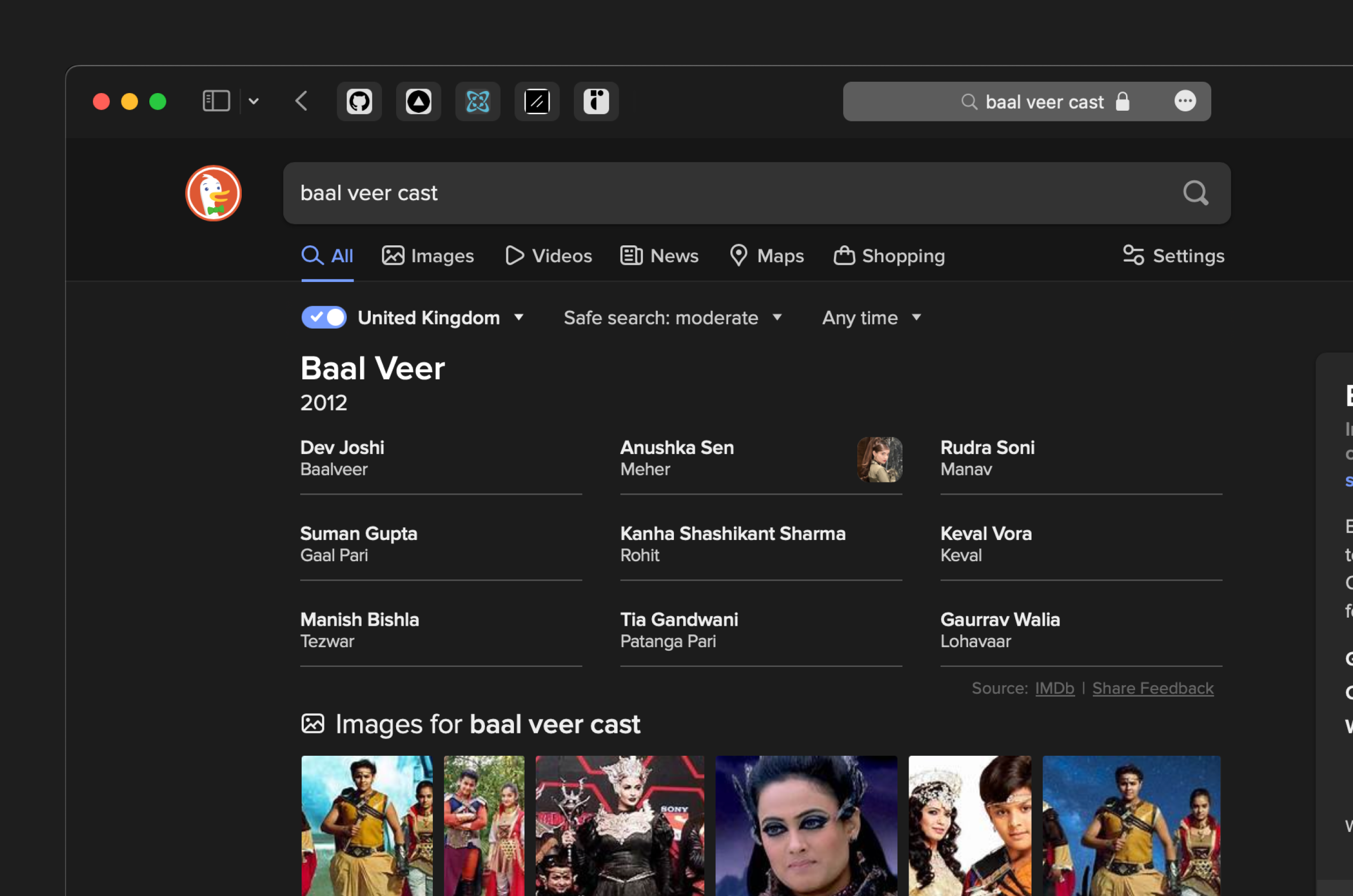Viewport: 1353px width, 896px height.
Task: Click cast member Tia Gandwani
Action: tap(680, 620)
